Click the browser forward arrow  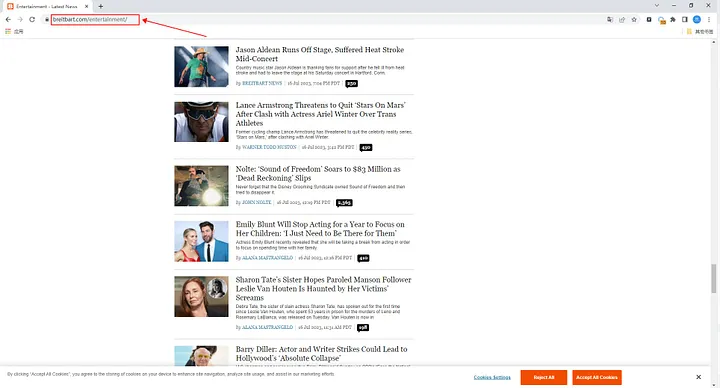[x=20, y=19]
